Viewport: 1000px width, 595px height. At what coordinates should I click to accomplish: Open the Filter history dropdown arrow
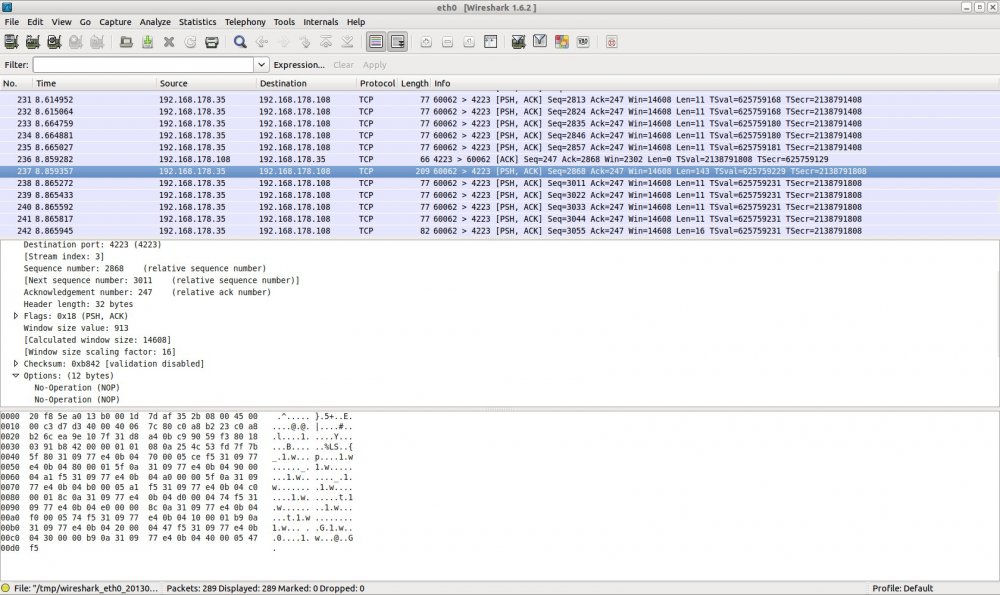[x=261, y=65]
